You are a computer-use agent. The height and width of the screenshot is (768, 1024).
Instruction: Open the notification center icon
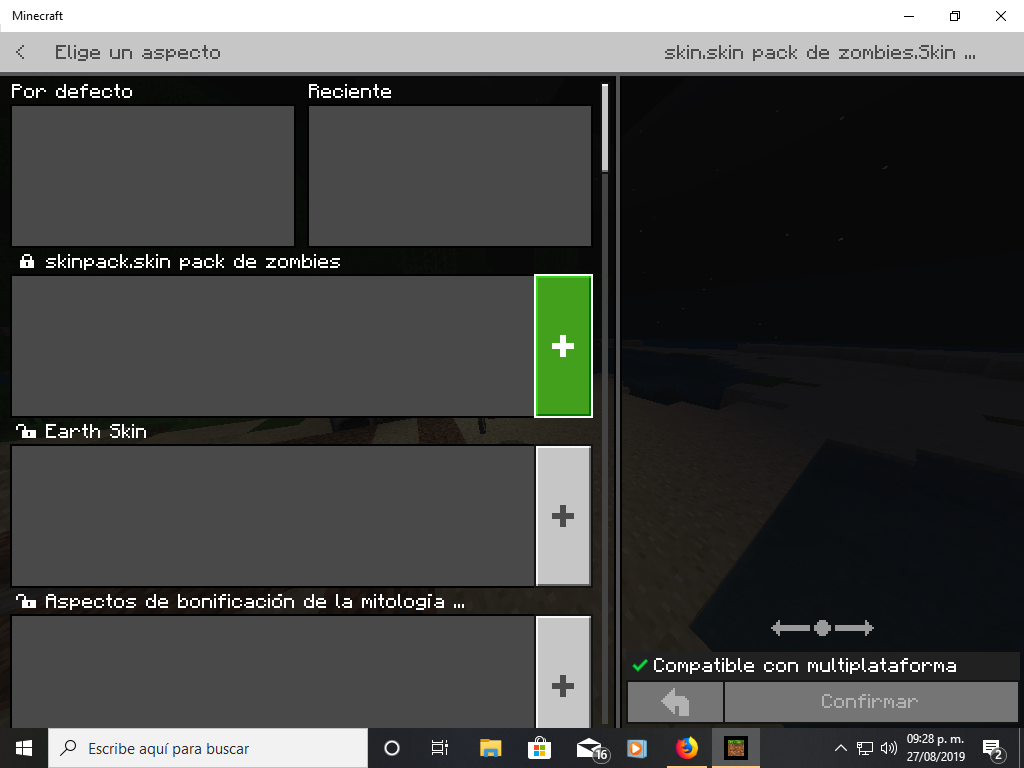tap(993, 748)
